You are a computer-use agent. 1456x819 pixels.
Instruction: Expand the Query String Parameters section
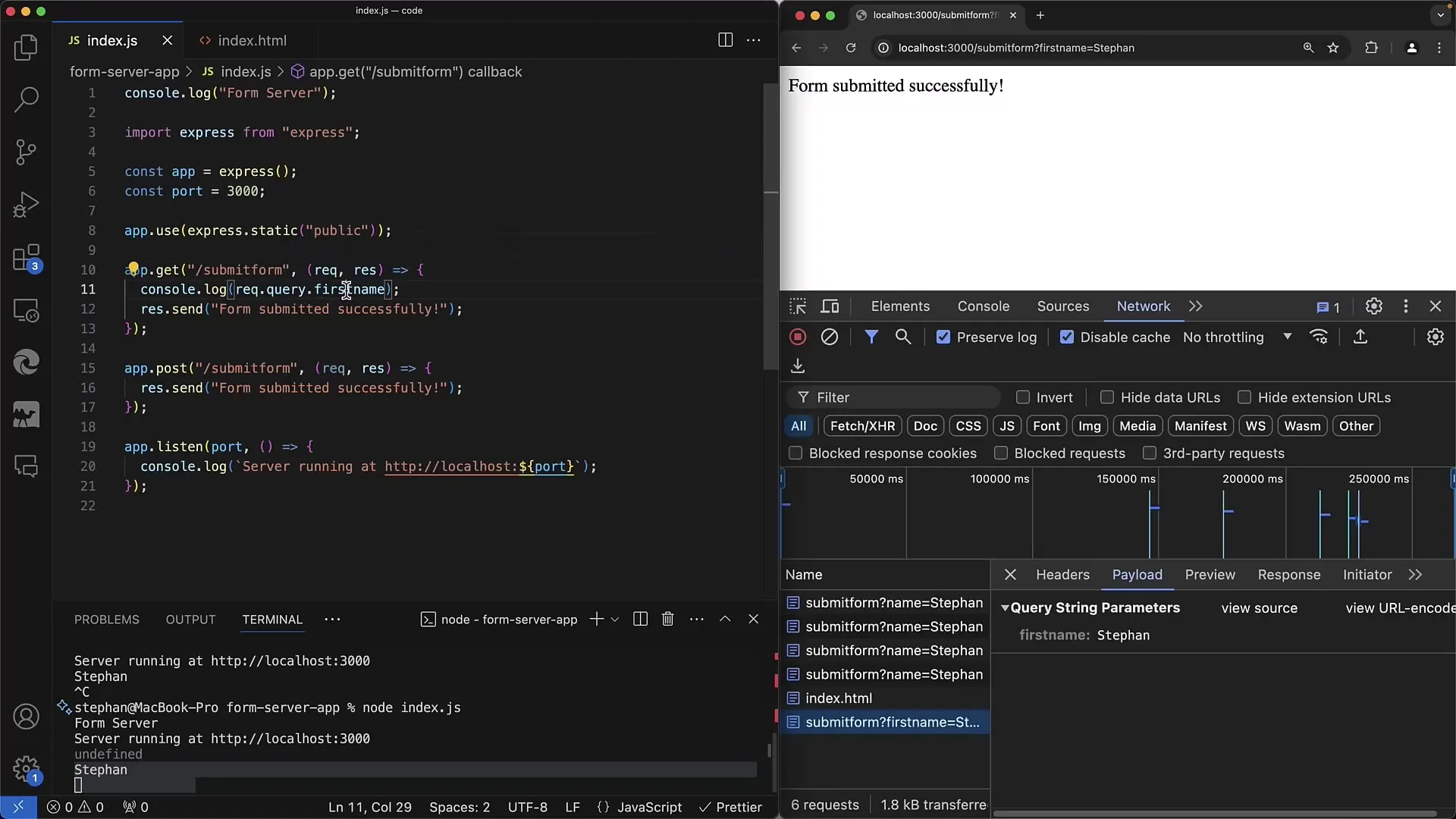pos(1005,607)
